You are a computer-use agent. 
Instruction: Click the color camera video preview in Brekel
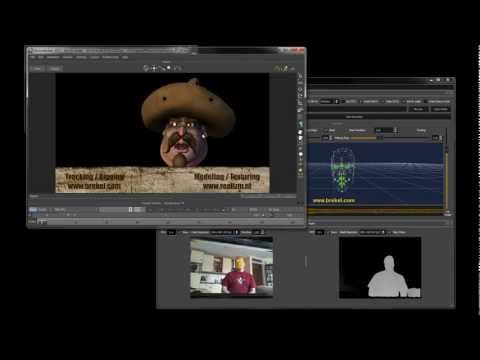pos(231,267)
